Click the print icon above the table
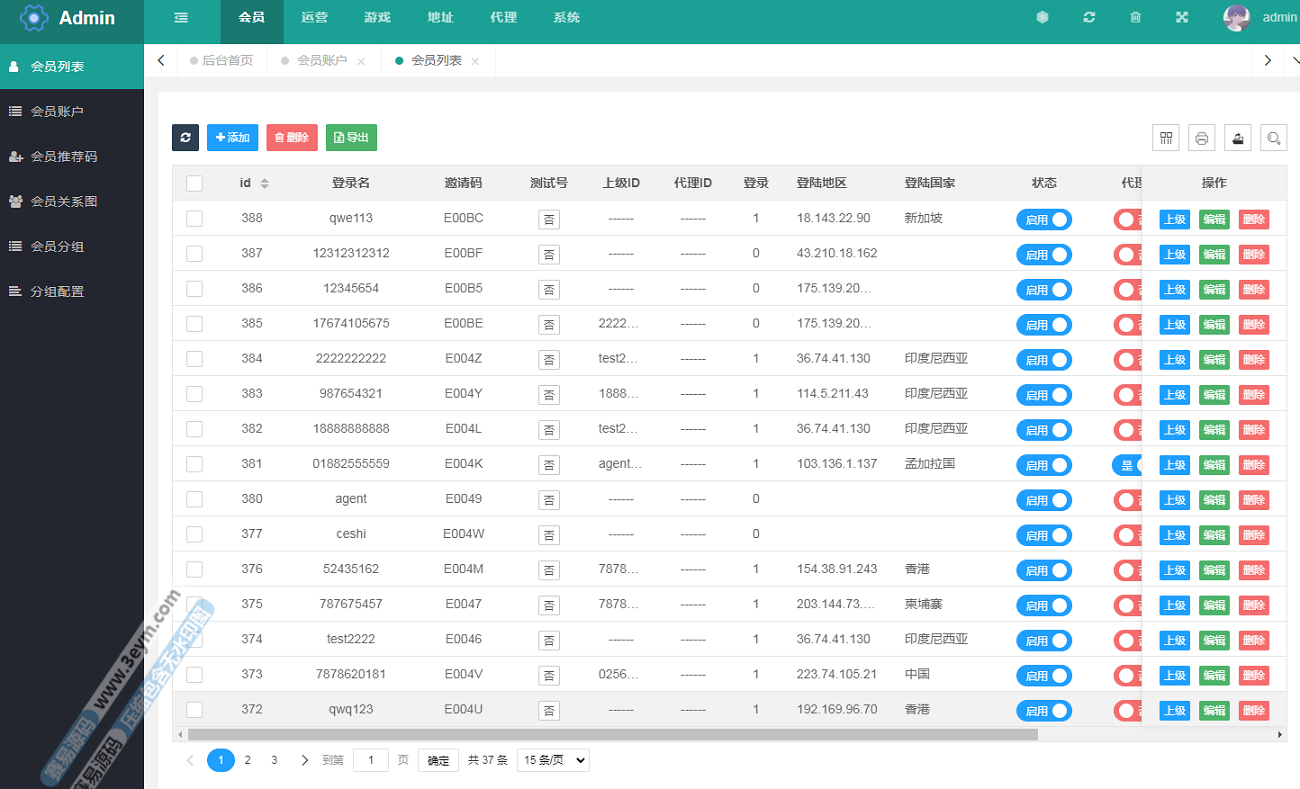The height and width of the screenshot is (789, 1300). tap(1202, 138)
